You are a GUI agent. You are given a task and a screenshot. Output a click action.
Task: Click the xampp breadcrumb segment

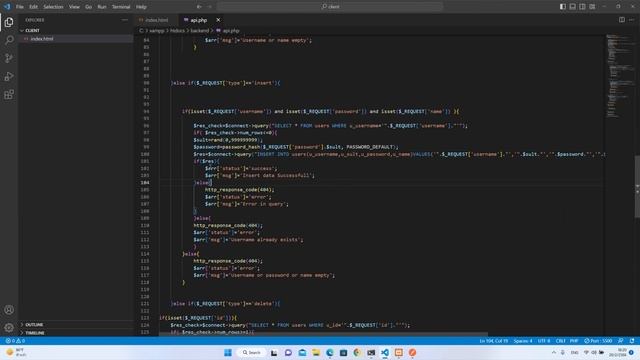tap(156, 31)
